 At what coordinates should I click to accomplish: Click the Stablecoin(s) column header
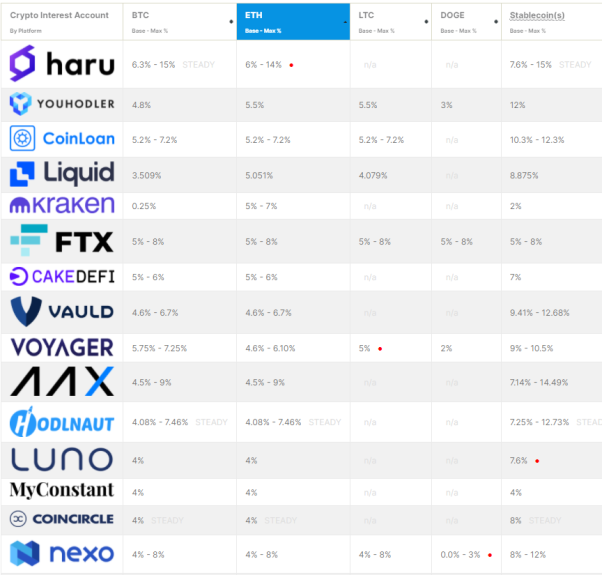coord(537,15)
